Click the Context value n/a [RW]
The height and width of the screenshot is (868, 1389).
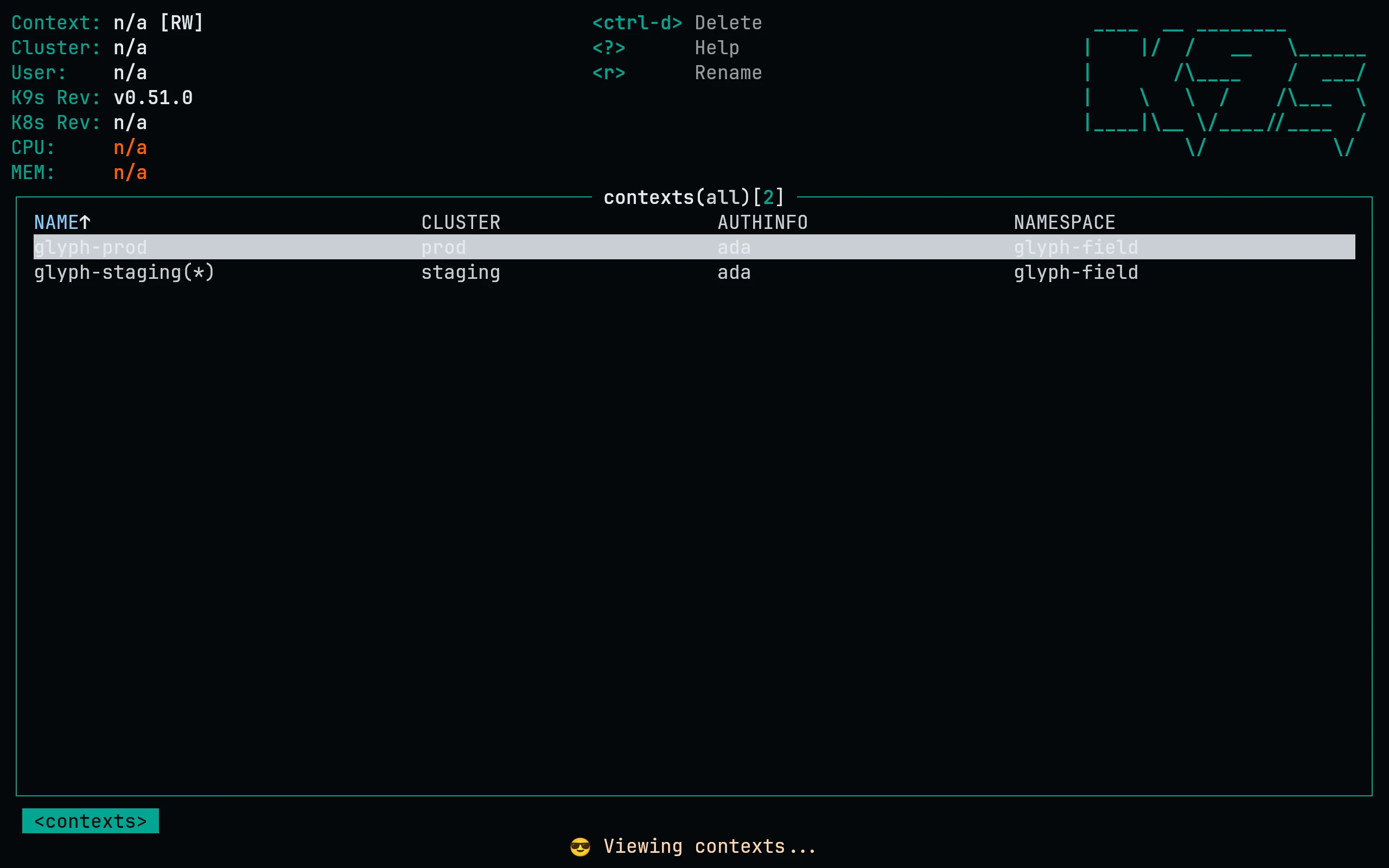click(x=159, y=23)
